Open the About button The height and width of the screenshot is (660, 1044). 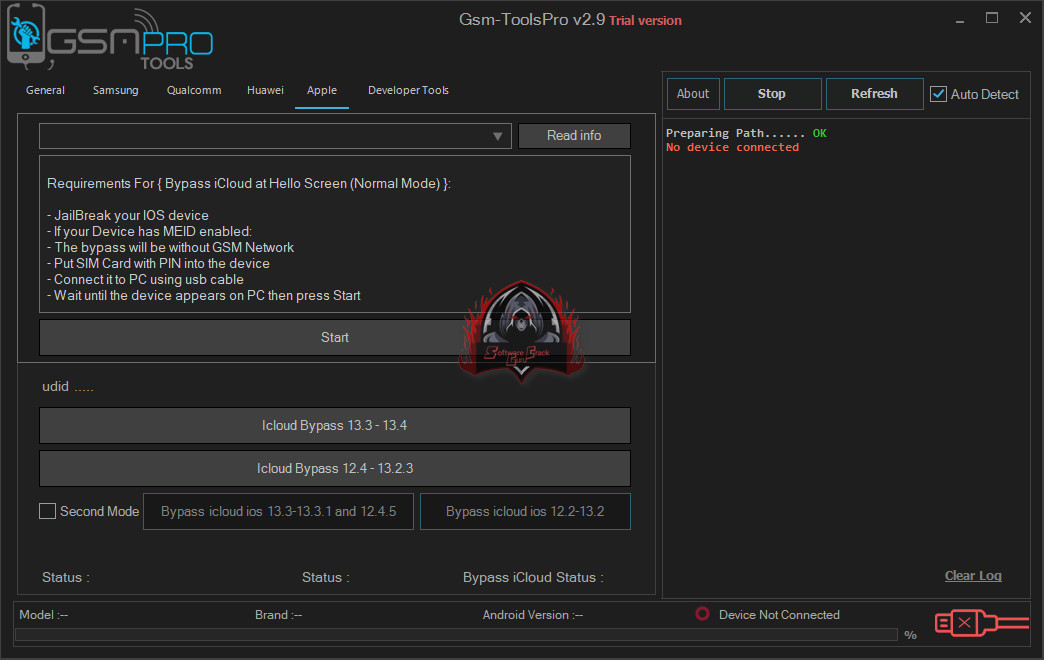pyautogui.click(x=693, y=94)
